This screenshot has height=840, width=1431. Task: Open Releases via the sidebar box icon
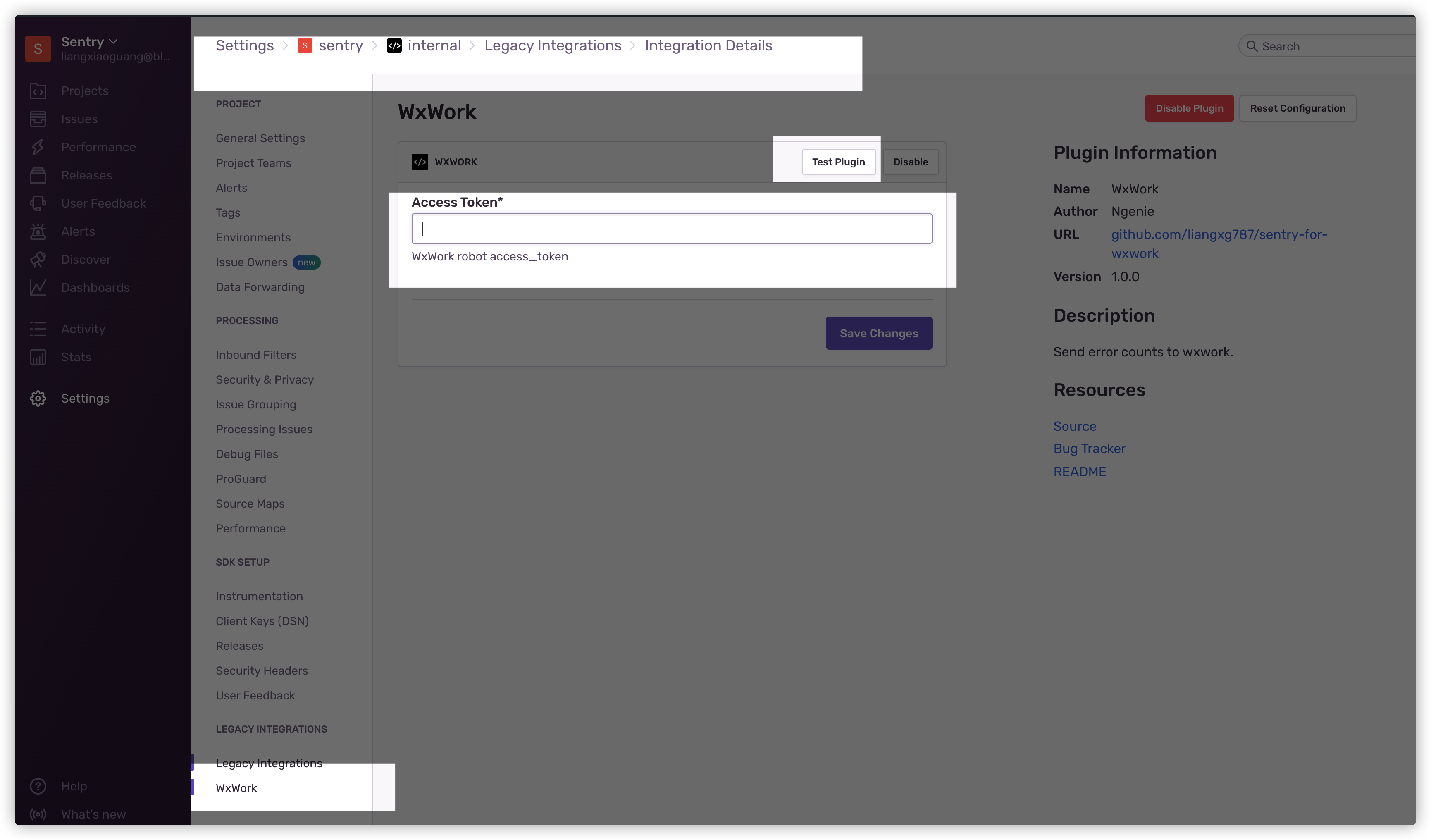[38, 175]
